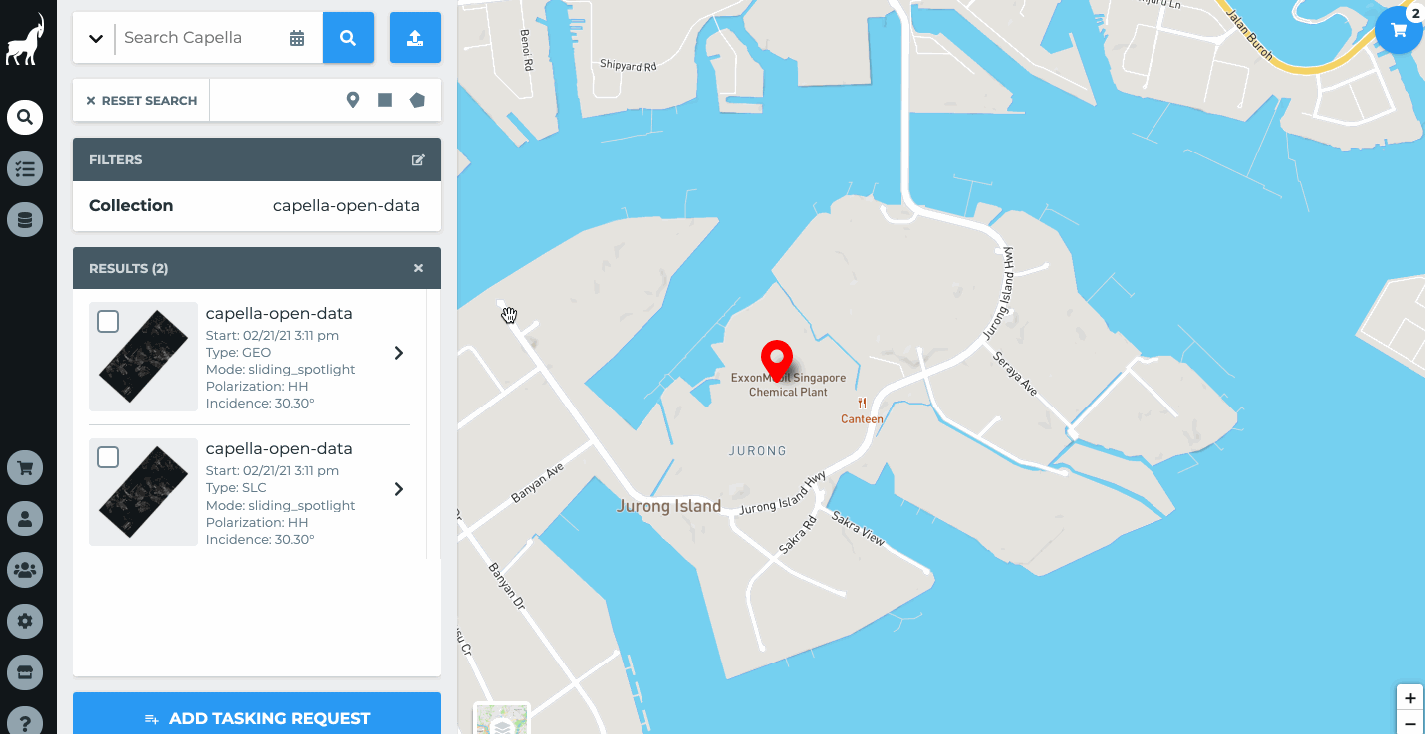Expand details of the SLC result
The image size is (1425, 734).
click(399, 489)
